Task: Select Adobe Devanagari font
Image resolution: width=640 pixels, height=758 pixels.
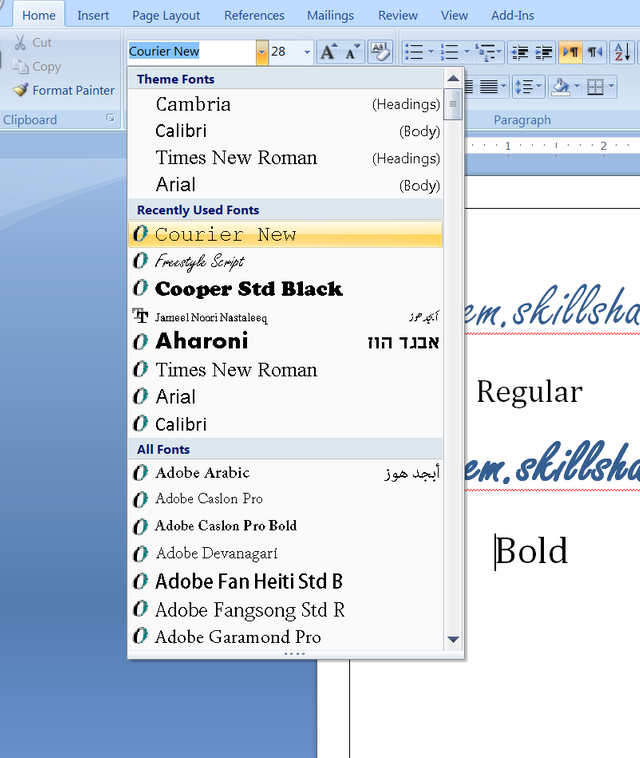Action: 285,554
